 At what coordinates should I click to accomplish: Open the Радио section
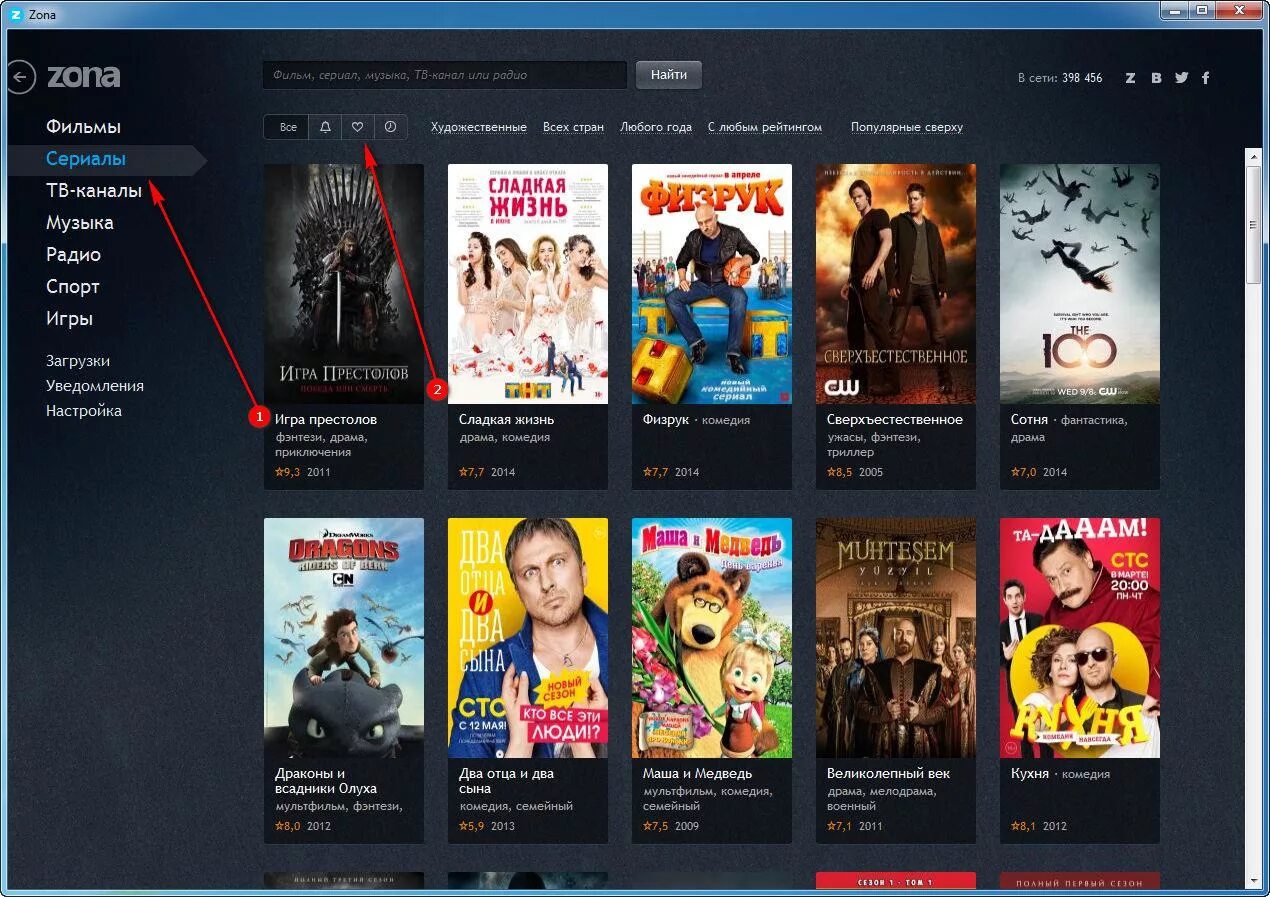click(x=73, y=255)
